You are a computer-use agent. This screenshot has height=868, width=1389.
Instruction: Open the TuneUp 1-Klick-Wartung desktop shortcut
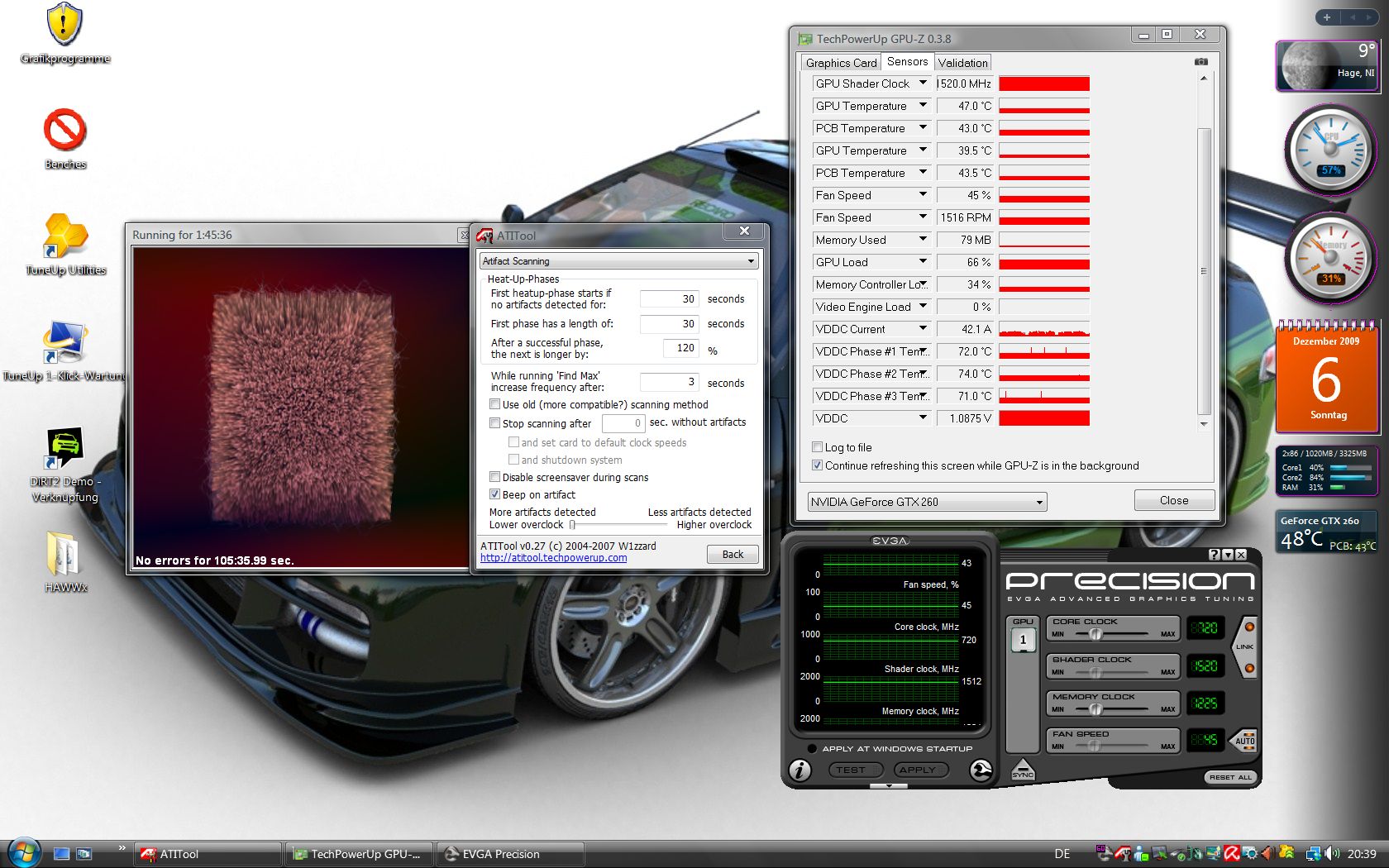click(x=64, y=351)
